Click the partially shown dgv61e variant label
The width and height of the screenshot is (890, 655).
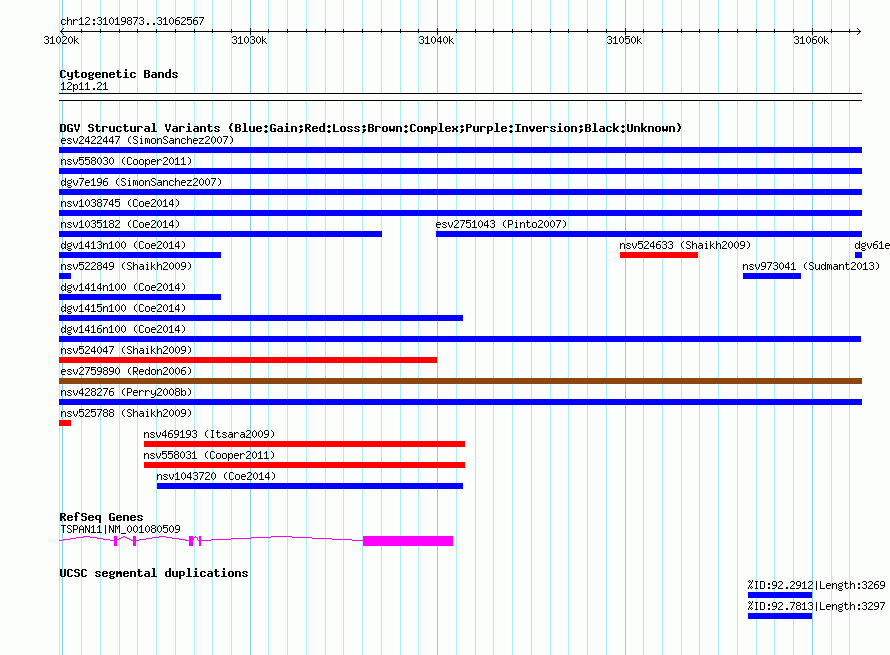point(872,245)
